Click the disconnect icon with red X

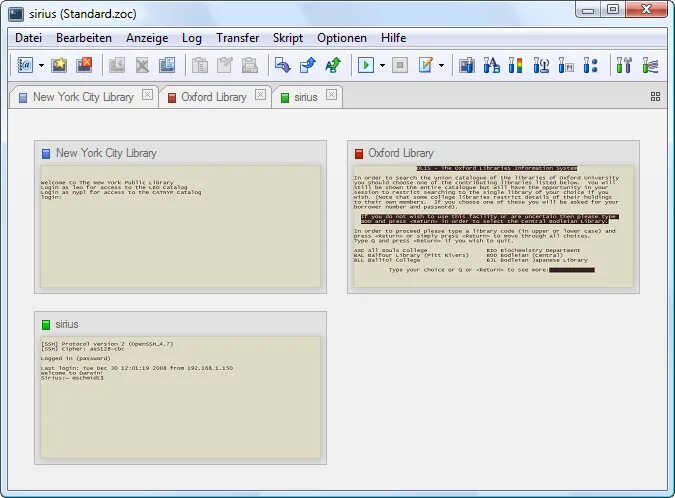click(x=84, y=65)
